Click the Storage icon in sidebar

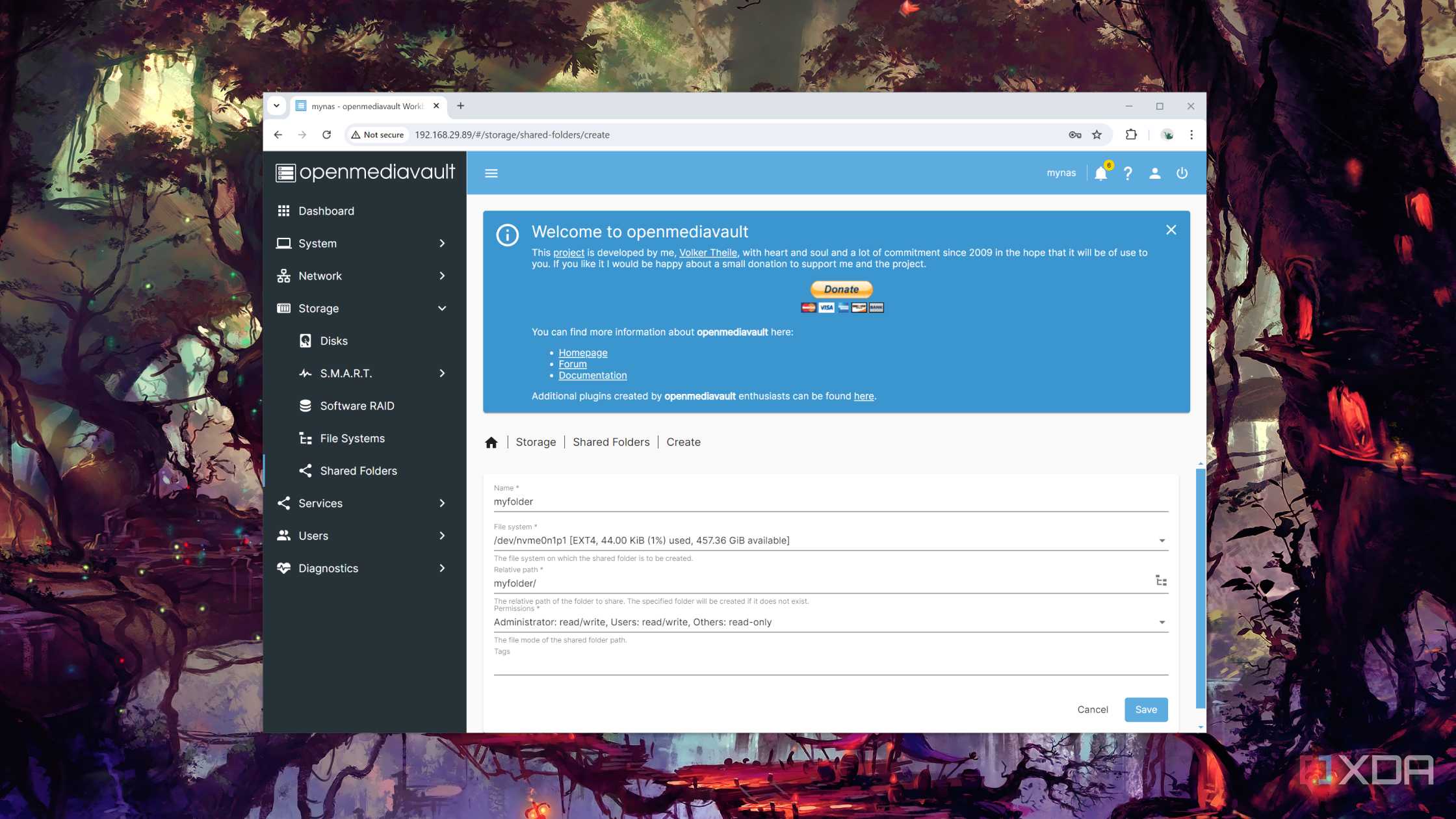tap(283, 308)
